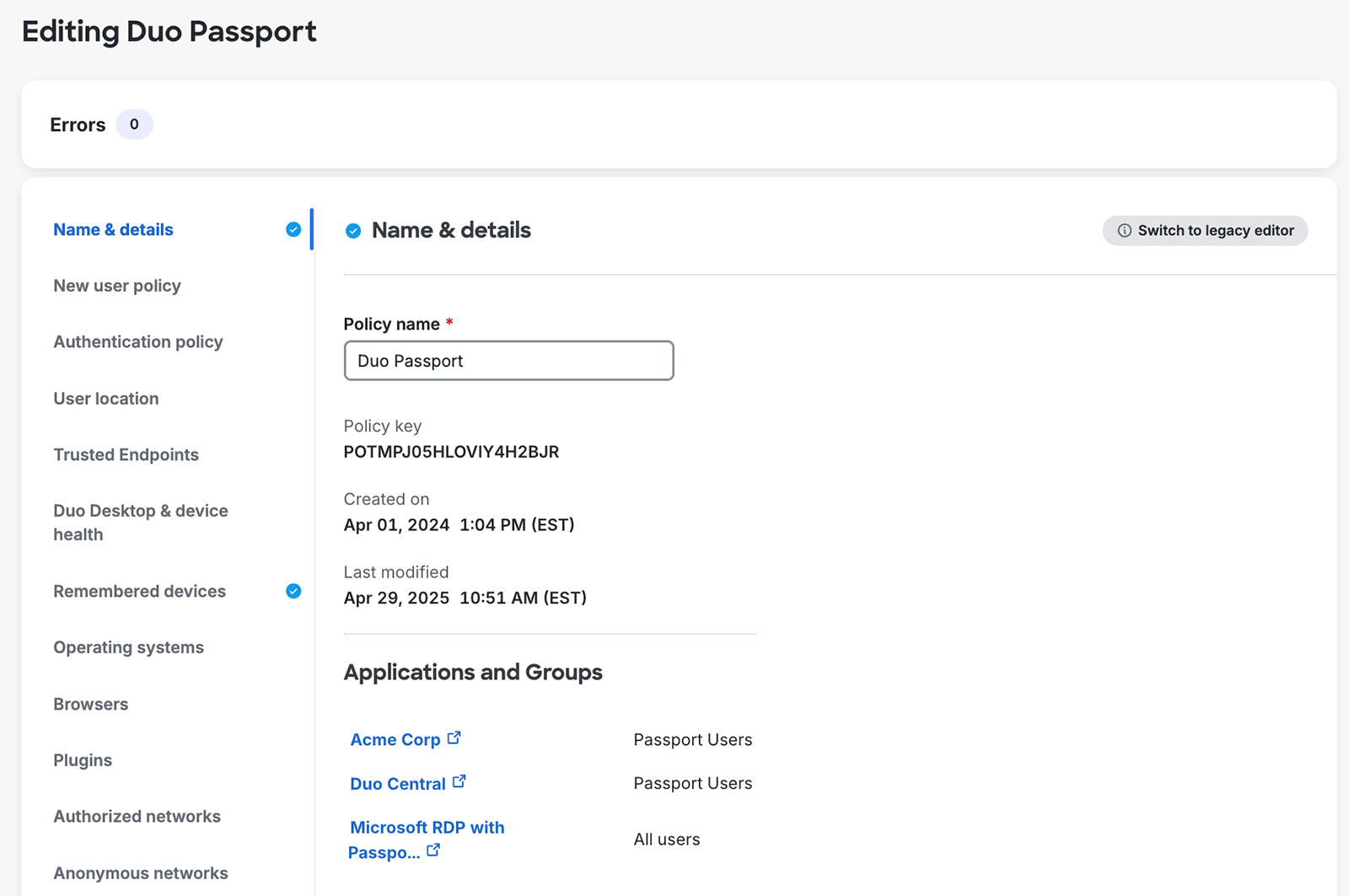This screenshot has height=896, width=1349.
Task: Click the Switch to legacy editor button
Action: (x=1204, y=230)
